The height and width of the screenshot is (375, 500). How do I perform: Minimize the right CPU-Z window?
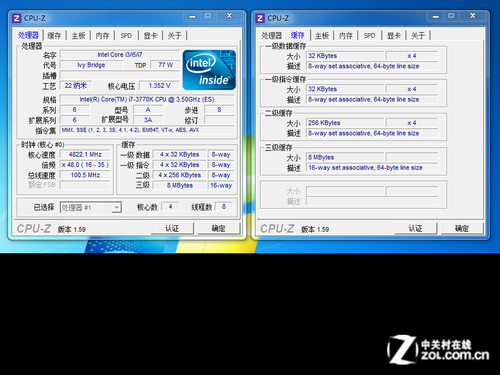point(436,16)
